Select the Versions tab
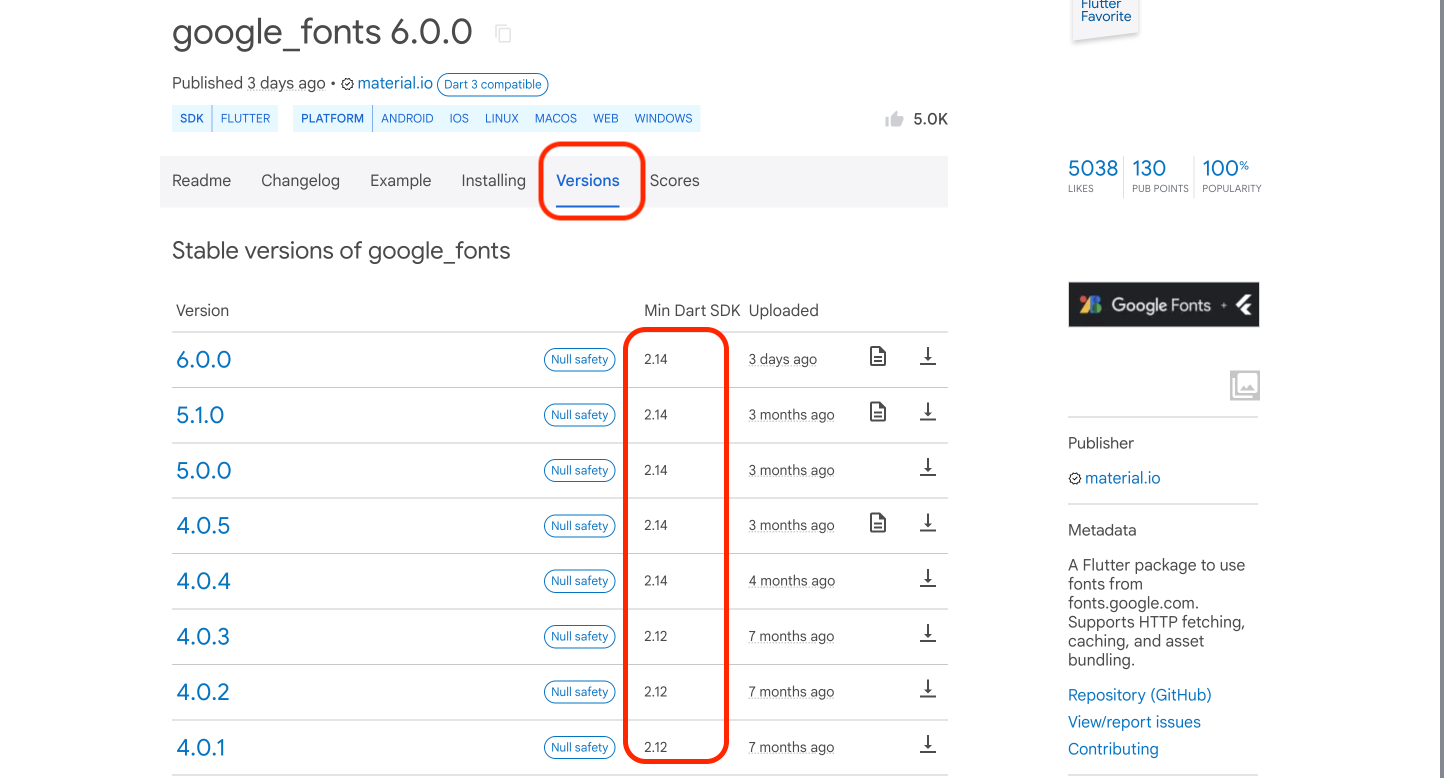 (588, 181)
